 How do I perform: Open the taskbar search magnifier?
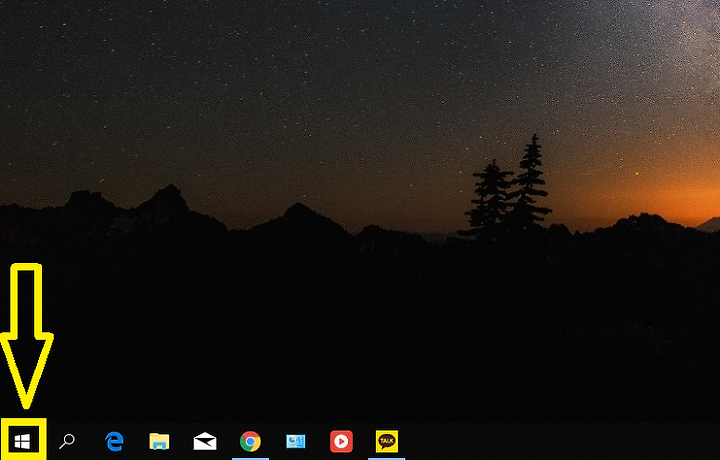67,441
